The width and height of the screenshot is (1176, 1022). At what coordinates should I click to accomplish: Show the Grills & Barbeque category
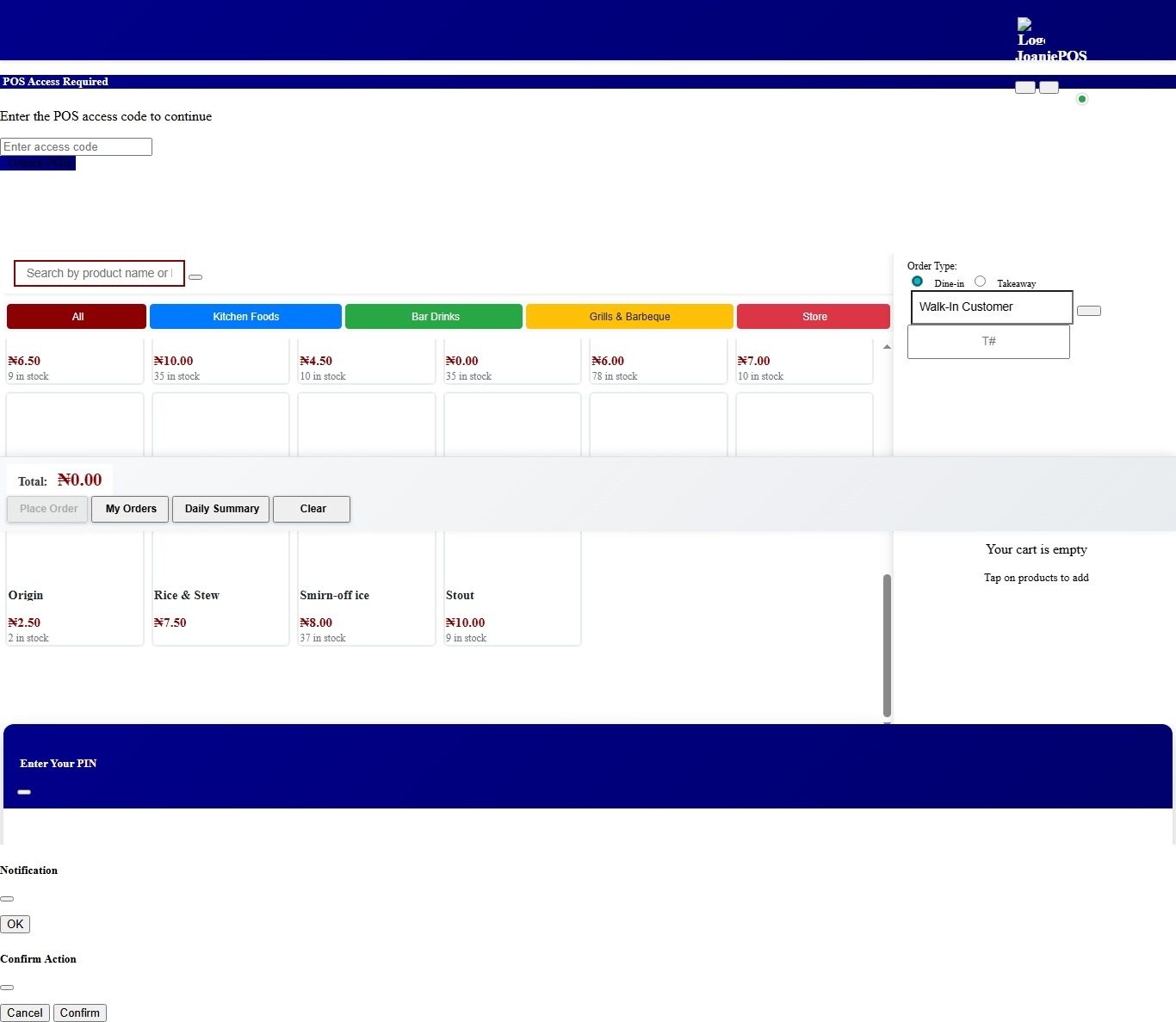point(629,317)
